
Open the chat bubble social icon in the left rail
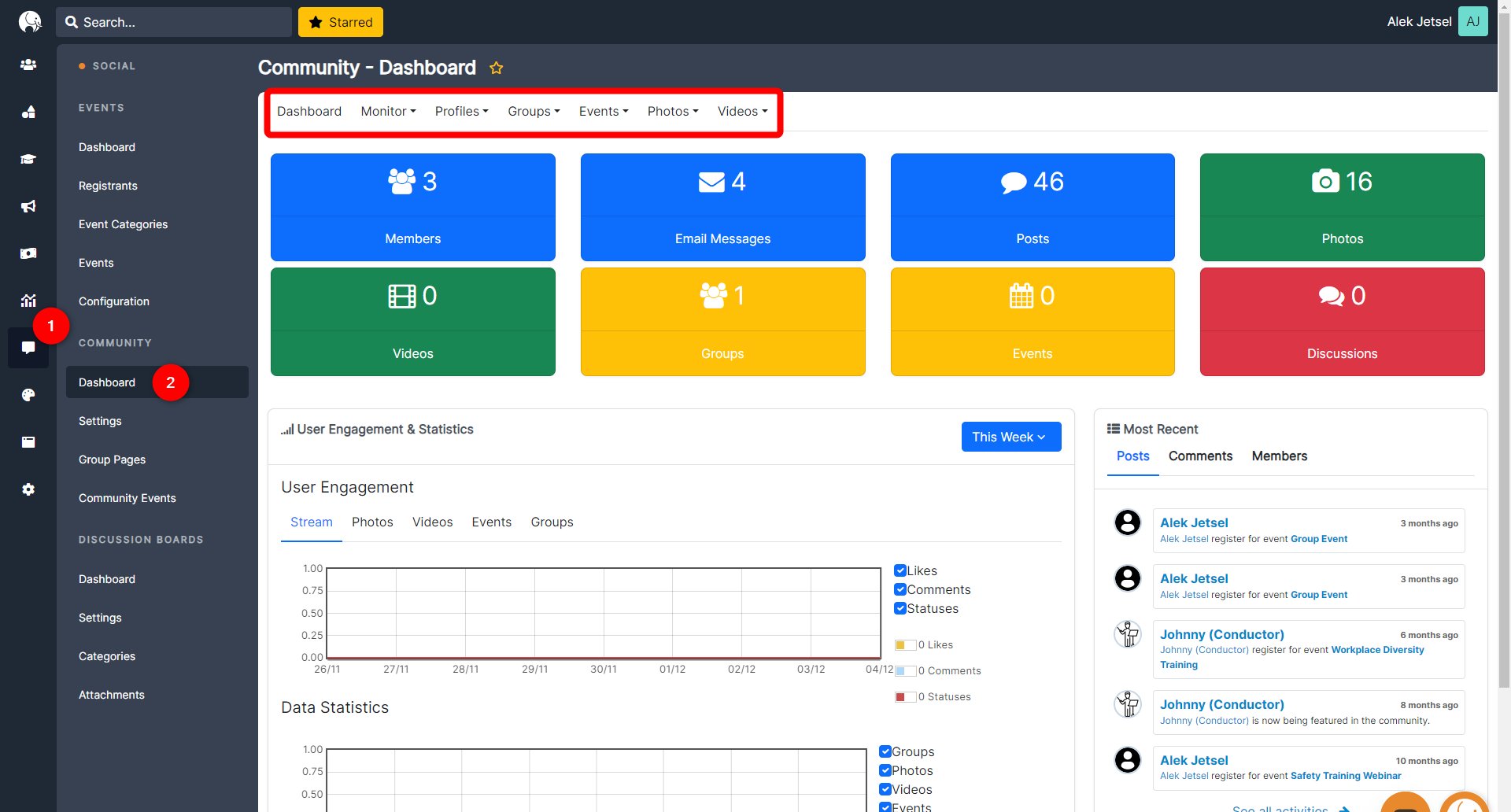coord(28,348)
